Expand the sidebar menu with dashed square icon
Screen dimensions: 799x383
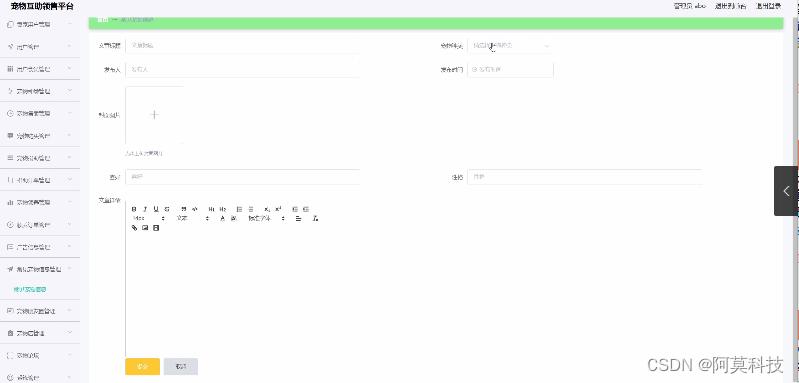pos(40,355)
